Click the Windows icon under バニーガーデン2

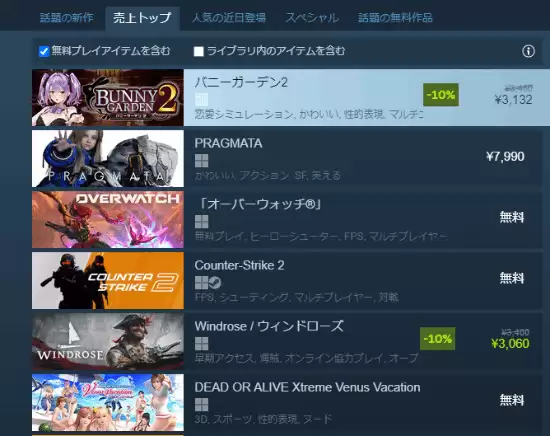pyautogui.click(x=201, y=99)
